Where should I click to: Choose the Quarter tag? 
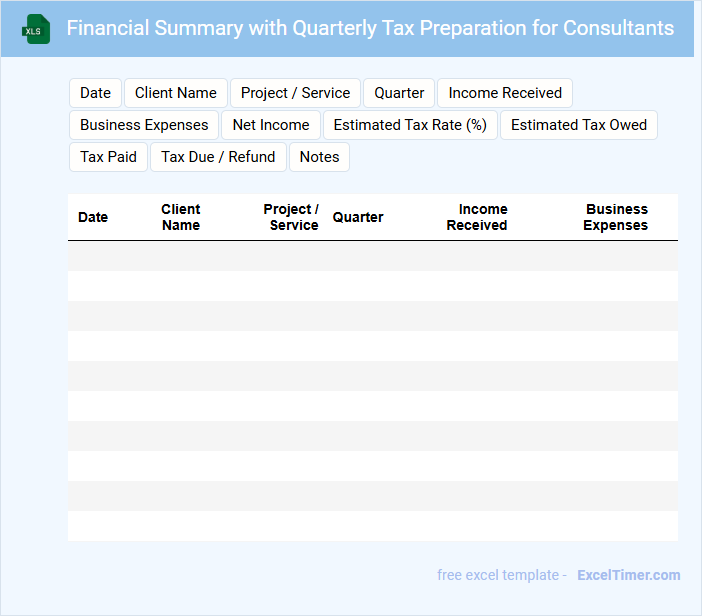pos(399,93)
